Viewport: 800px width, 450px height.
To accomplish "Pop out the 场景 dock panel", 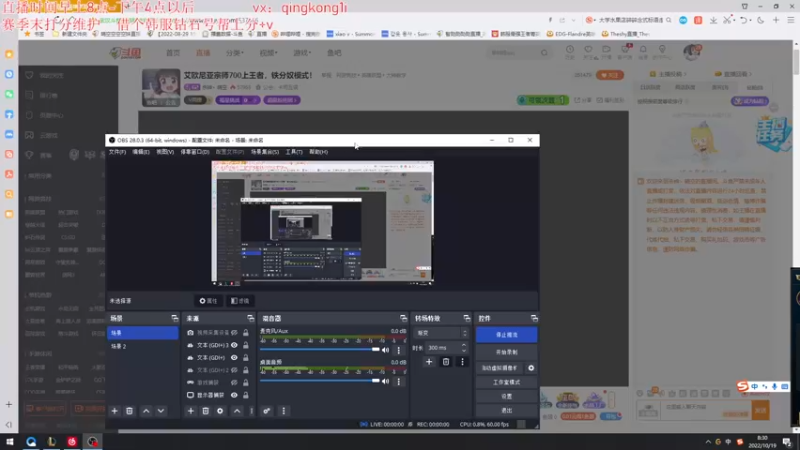I will [175, 318].
